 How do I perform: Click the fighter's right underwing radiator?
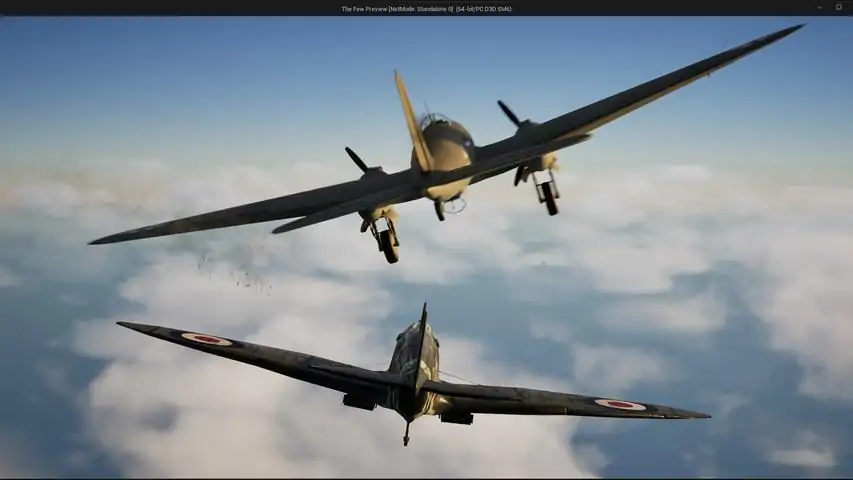(456, 417)
